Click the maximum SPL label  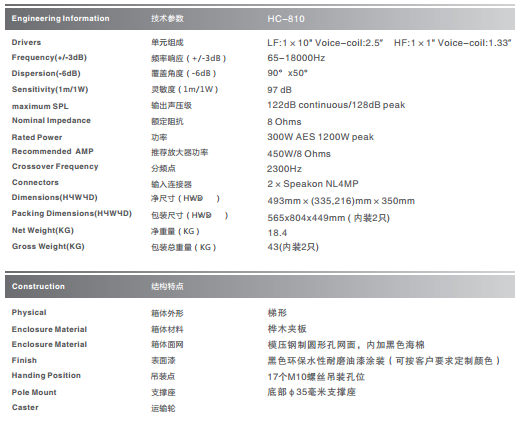(40, 106)
